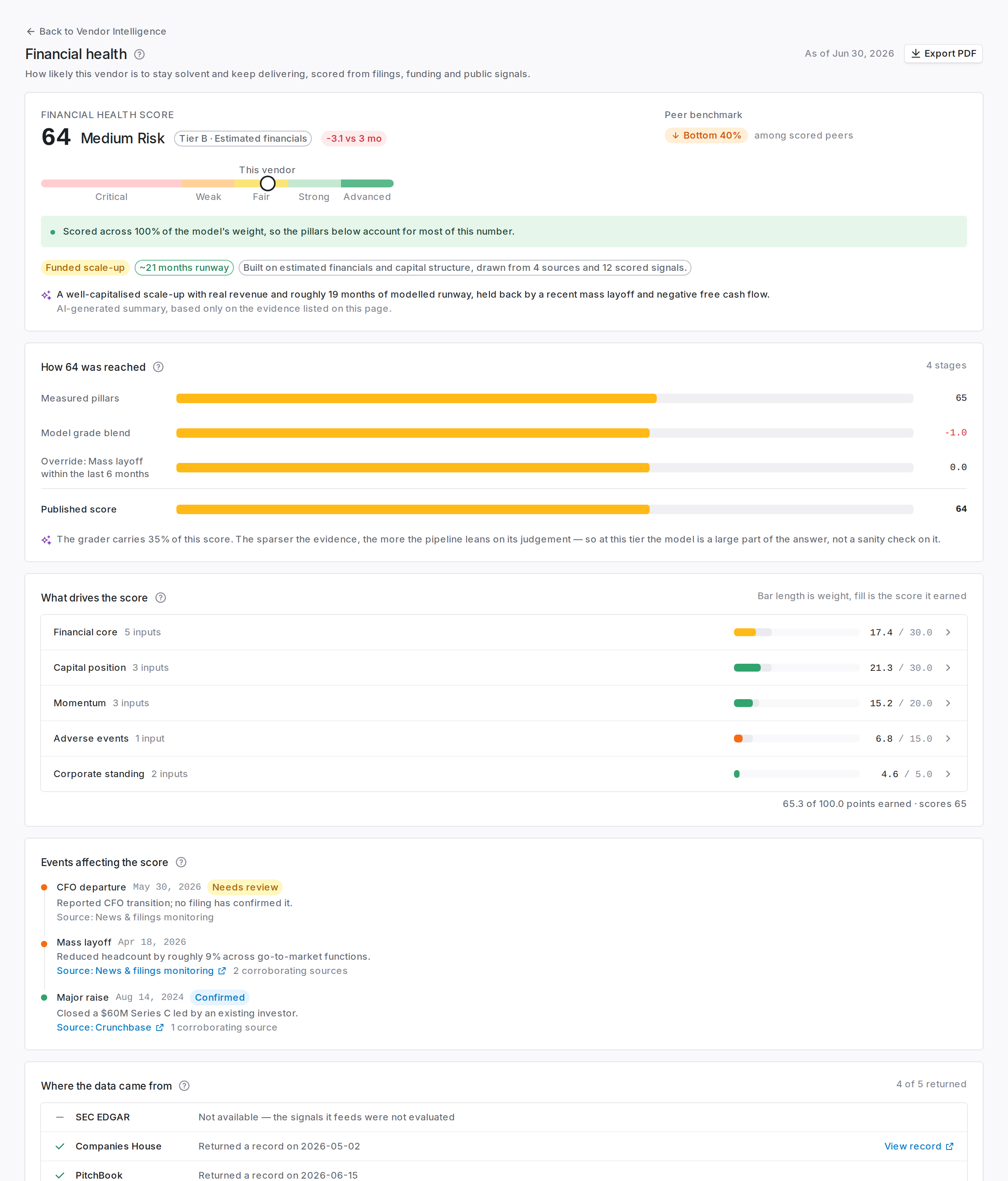This screenshot has height=1181, width=1008.
Task: Open help icon beside What drives the score
Action: 161,598
